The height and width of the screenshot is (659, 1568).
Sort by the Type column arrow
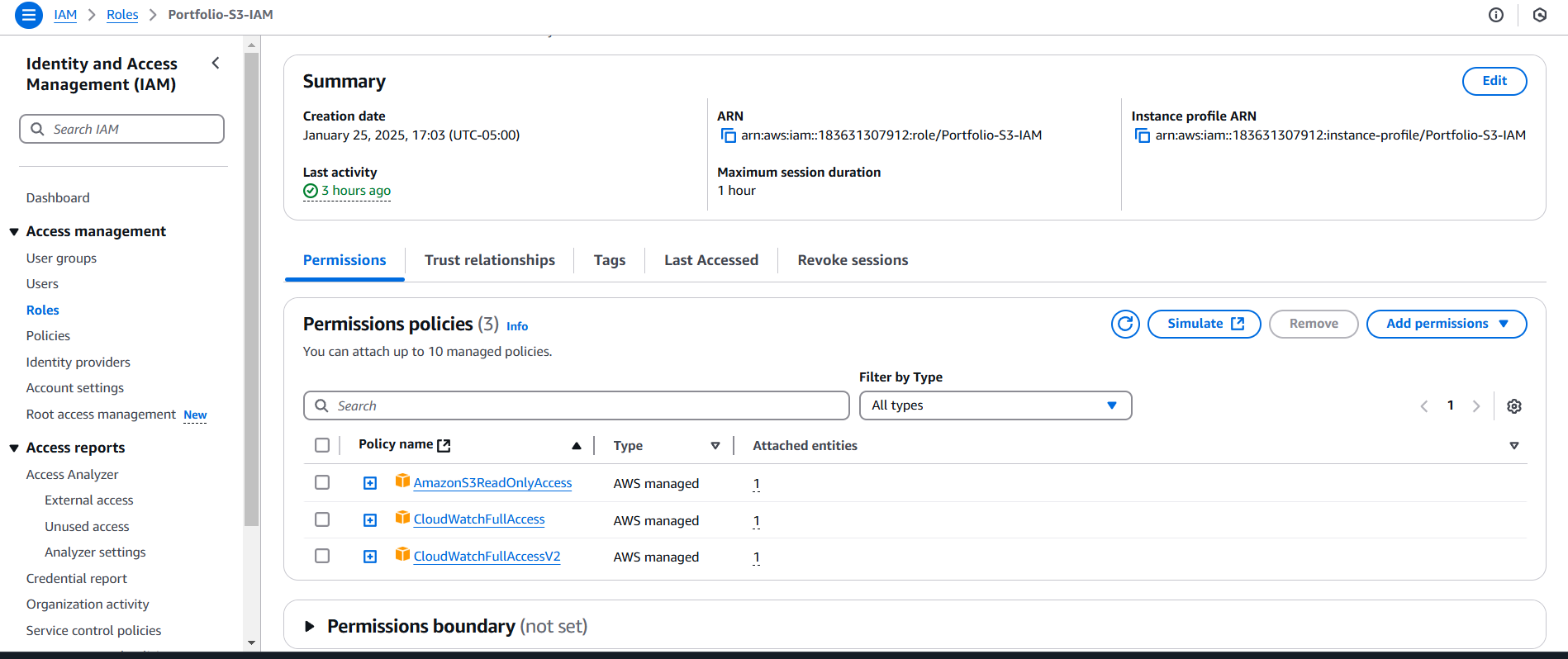click(715, 446)
